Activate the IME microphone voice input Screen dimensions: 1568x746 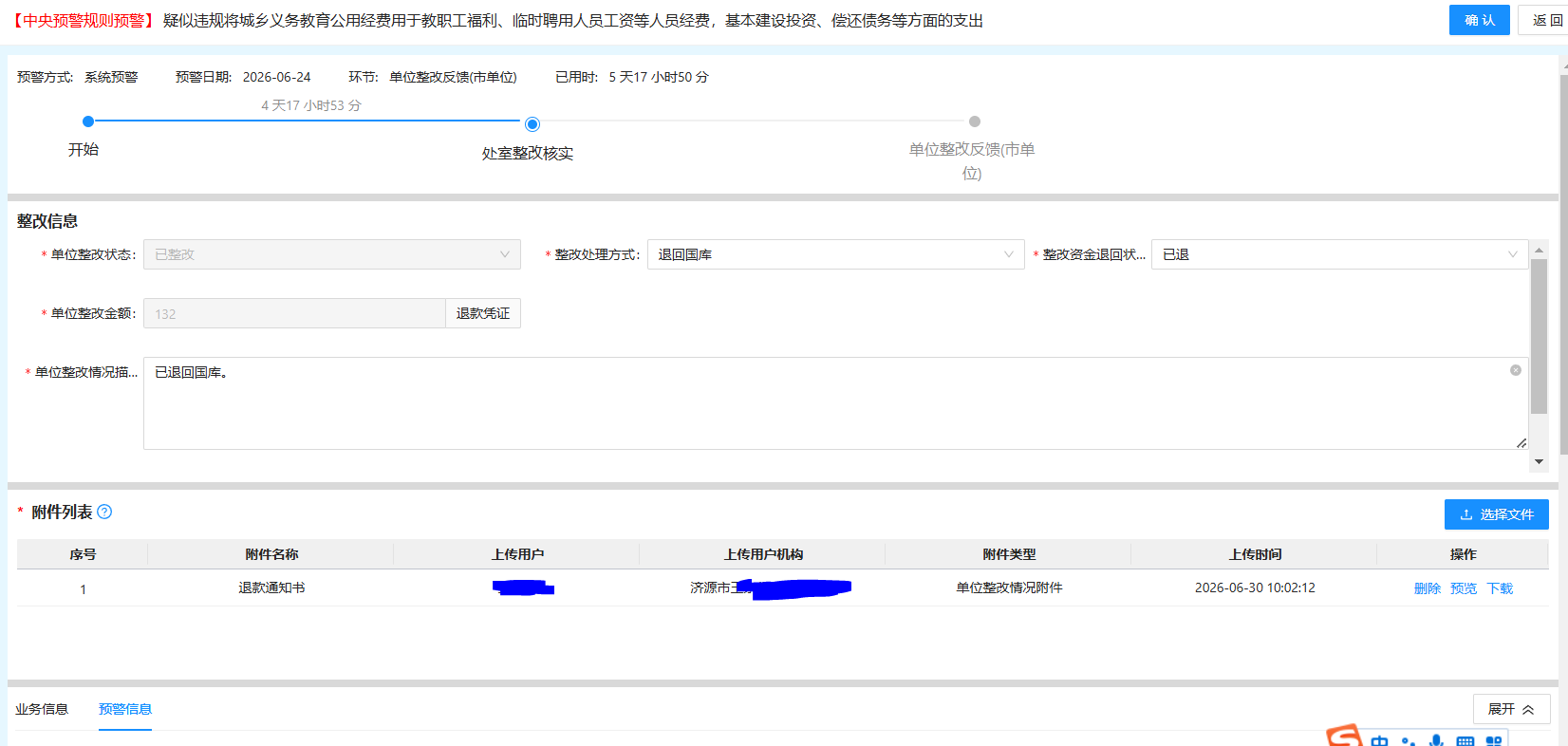pos(1437,740)
